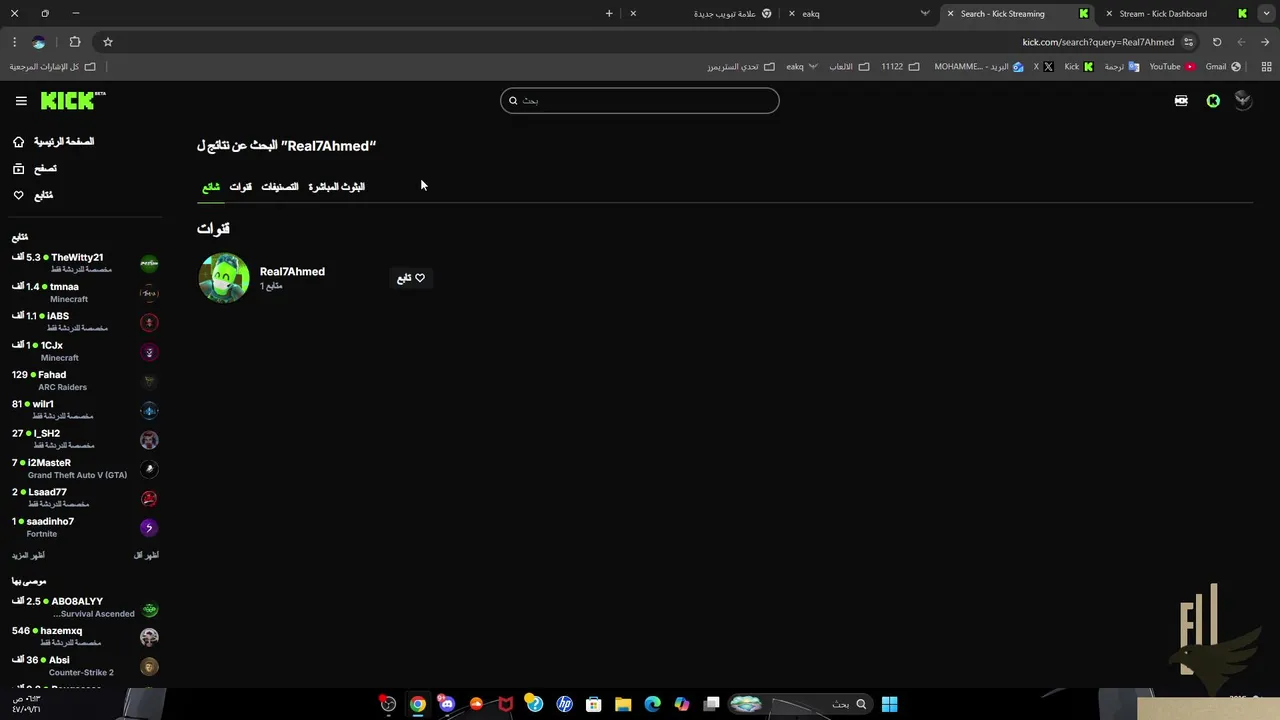Open OBS Studio from taskbar
The width and height of the screenshot is (1280, 720).
[x=388, y=704]
